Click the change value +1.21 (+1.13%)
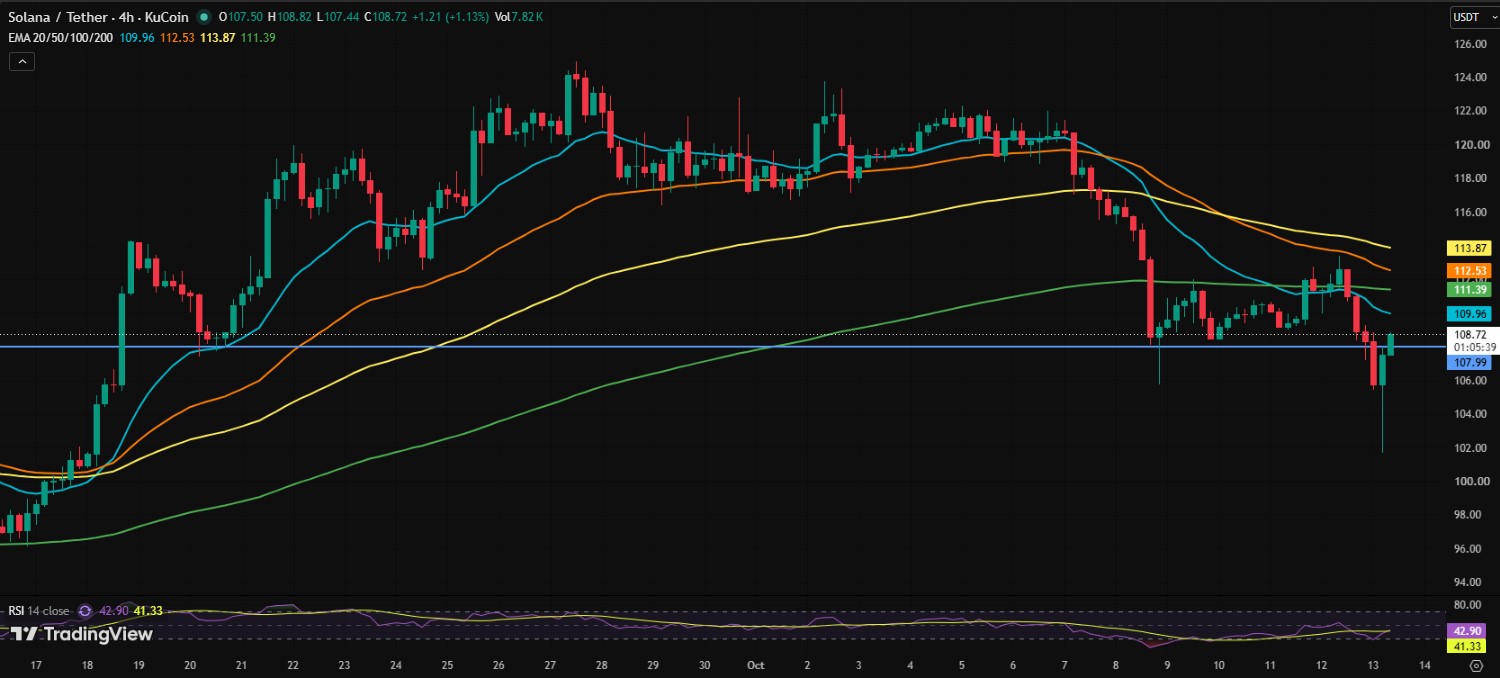 point(449,18)
